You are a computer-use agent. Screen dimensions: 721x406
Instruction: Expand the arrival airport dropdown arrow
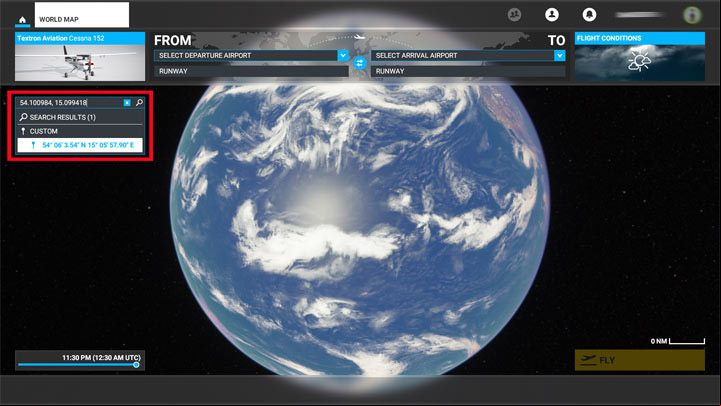[x=560, y=56]
